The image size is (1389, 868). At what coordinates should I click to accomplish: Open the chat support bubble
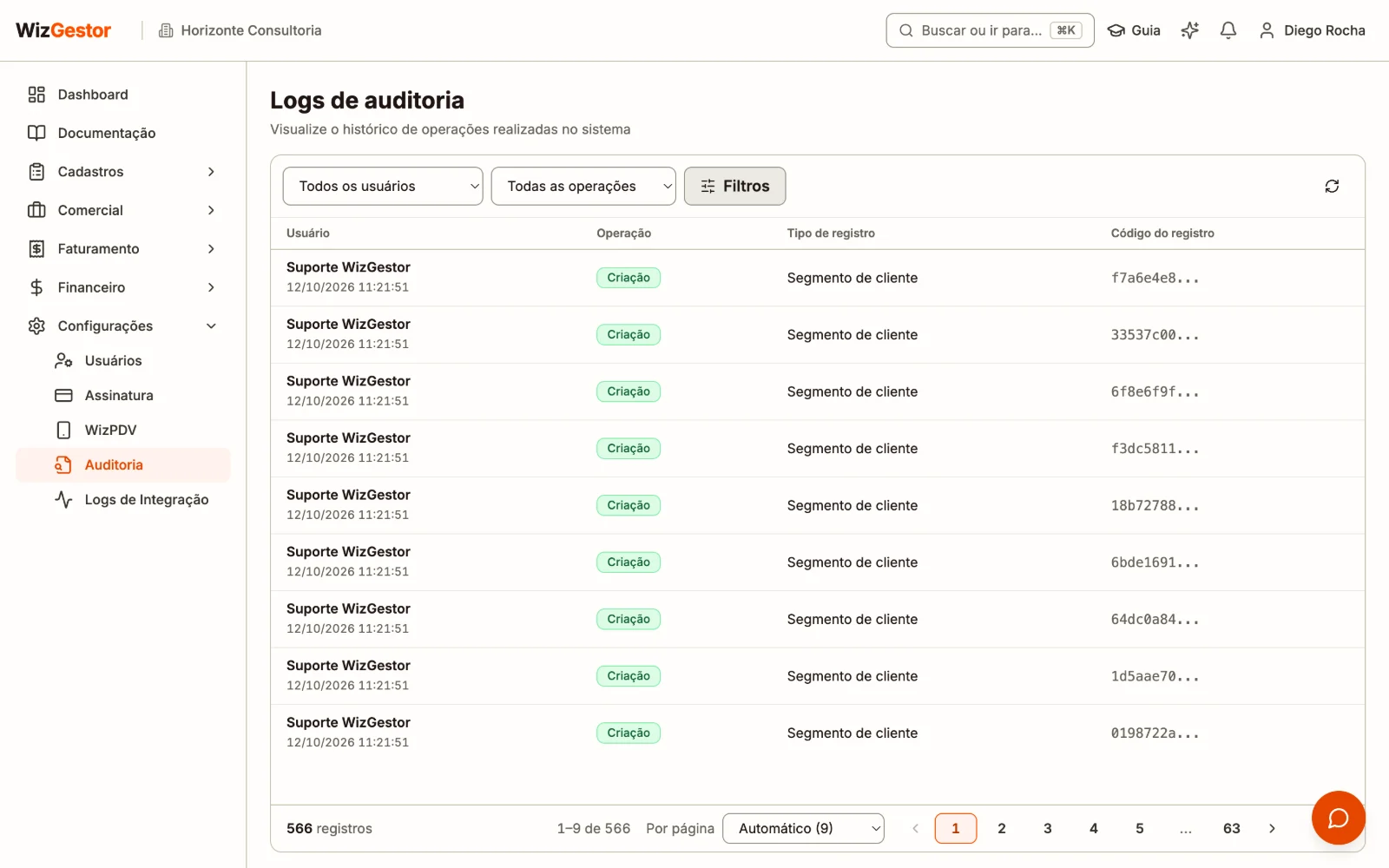[1338, 818]
